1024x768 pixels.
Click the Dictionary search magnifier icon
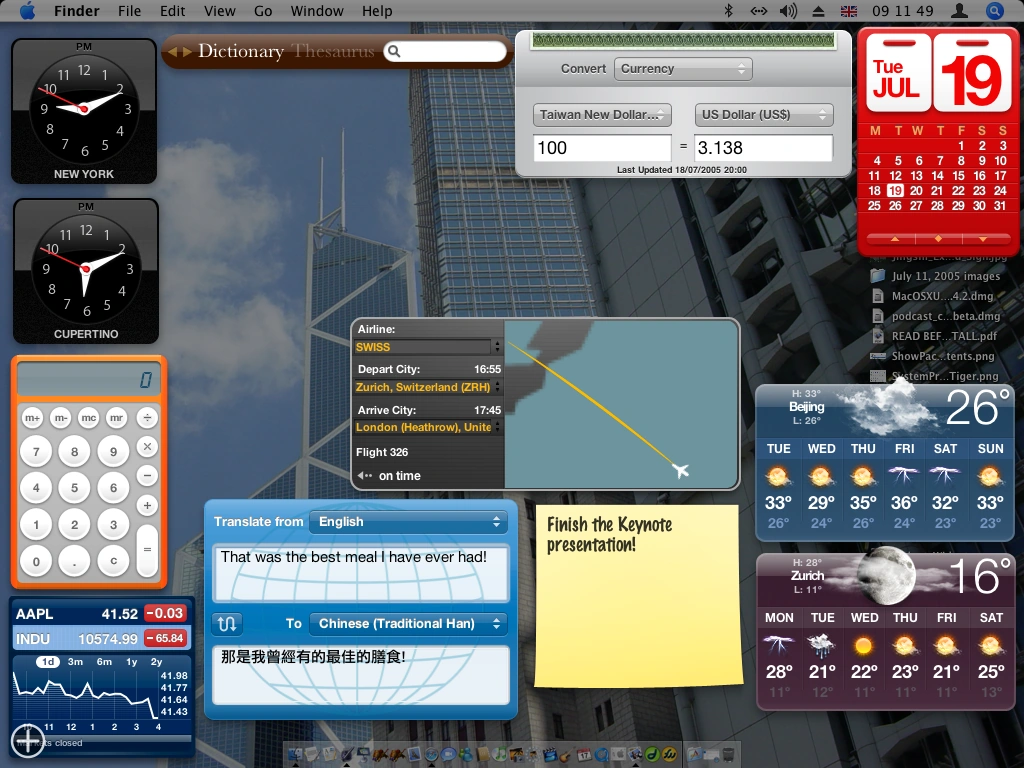click(x=394, y=52)
